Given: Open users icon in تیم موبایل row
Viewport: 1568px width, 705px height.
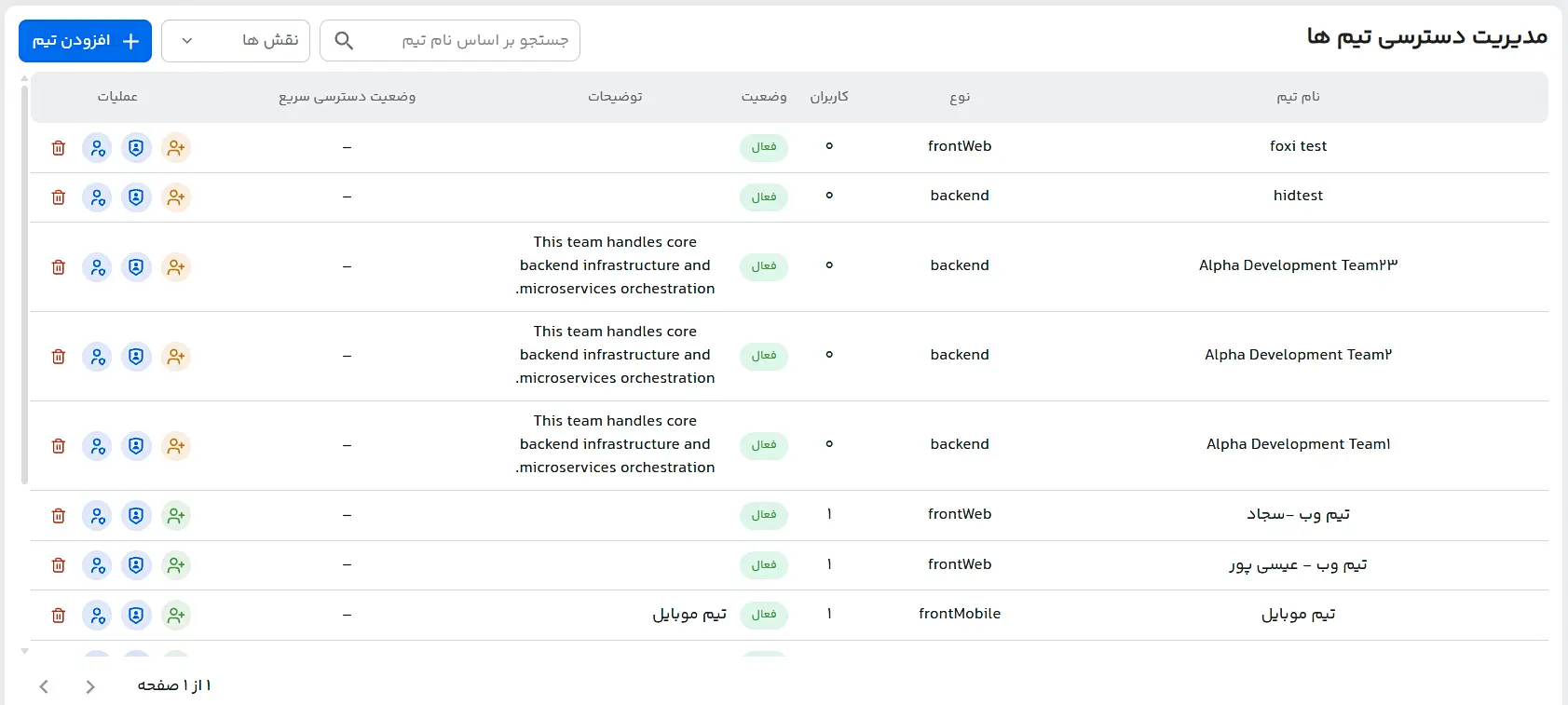Looking at the screenshot, I should (x=97, y=616).
